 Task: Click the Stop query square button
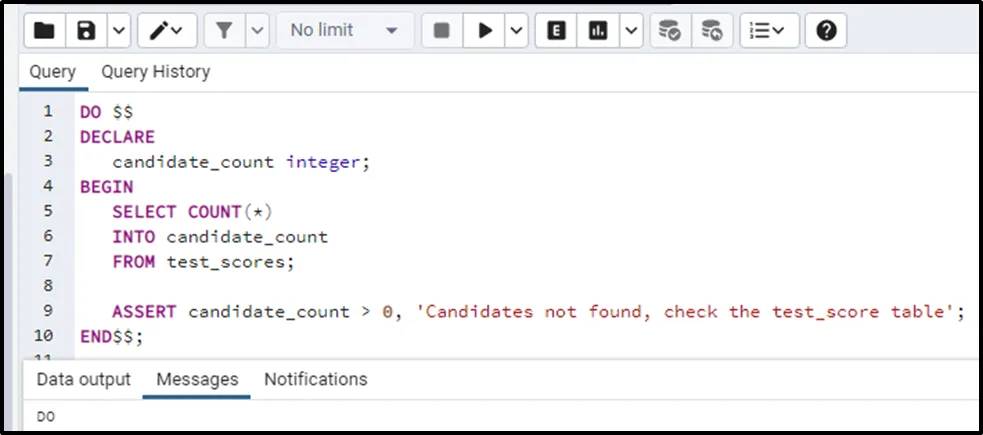tap(441, 31)
